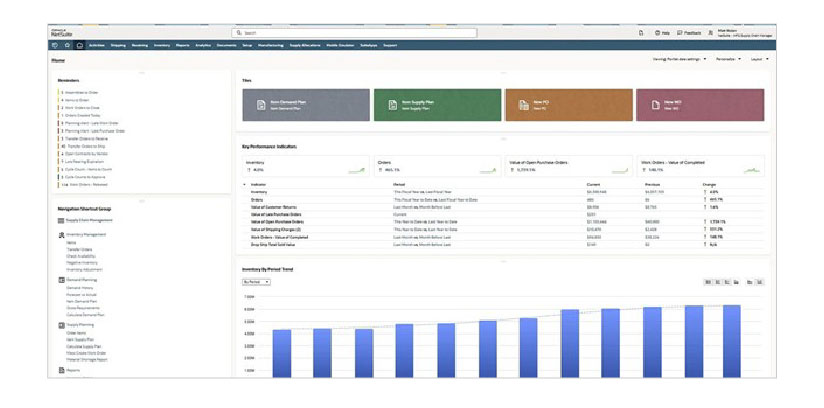Click the Supply Planning group icon

click(x=61, y=325)
